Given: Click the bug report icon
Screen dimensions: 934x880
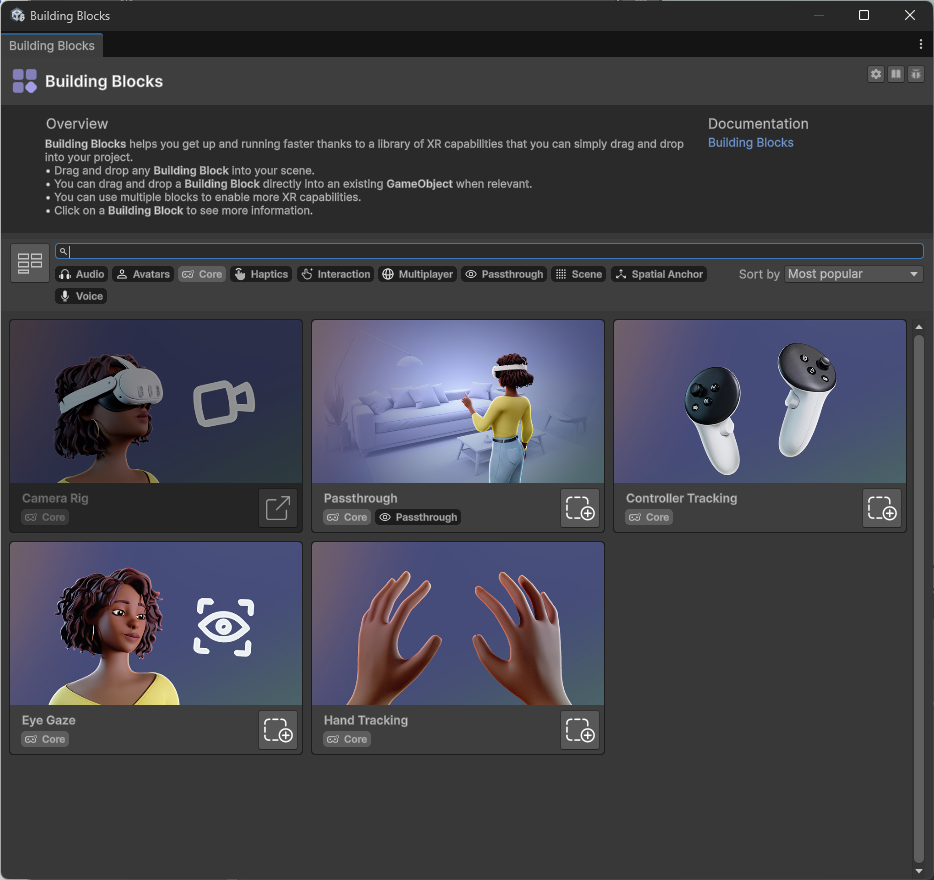Looking at the screenshot, I should [916, 74].
